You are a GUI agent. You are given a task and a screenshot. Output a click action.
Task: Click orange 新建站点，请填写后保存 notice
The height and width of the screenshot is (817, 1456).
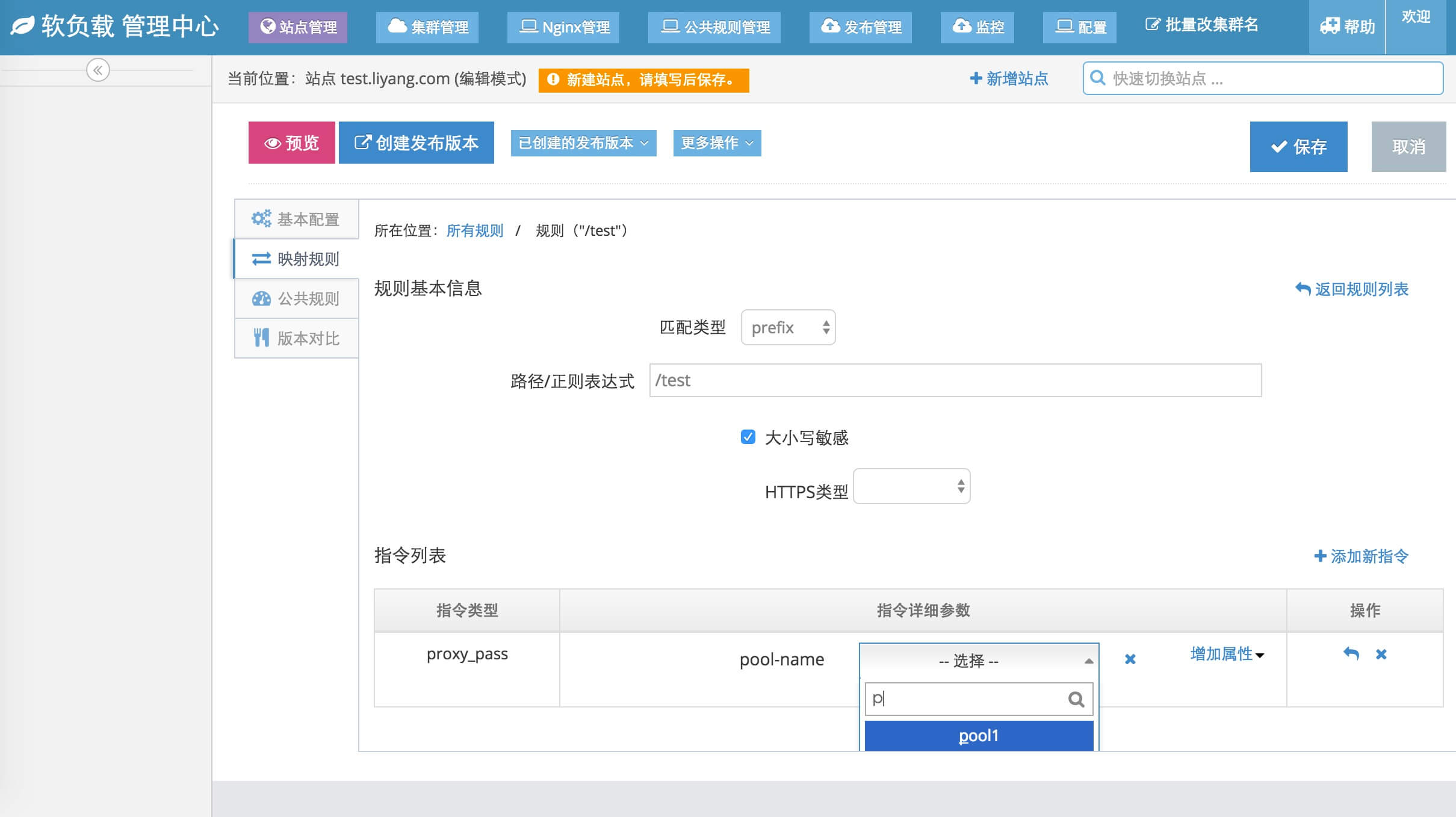643,79
